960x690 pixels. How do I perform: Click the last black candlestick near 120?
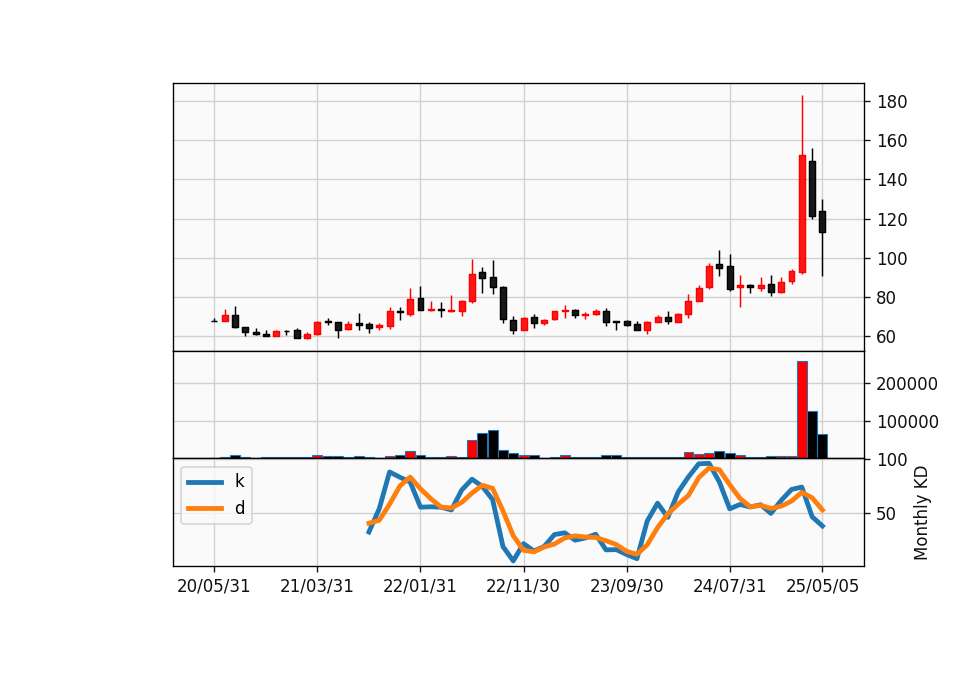(822, 222)
